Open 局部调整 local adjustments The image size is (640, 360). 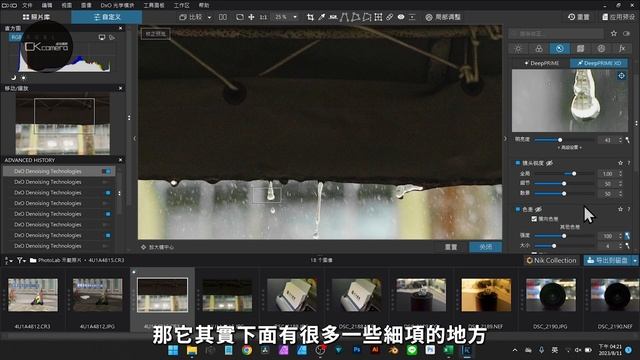pyautogui.click(x=443, y=17)
